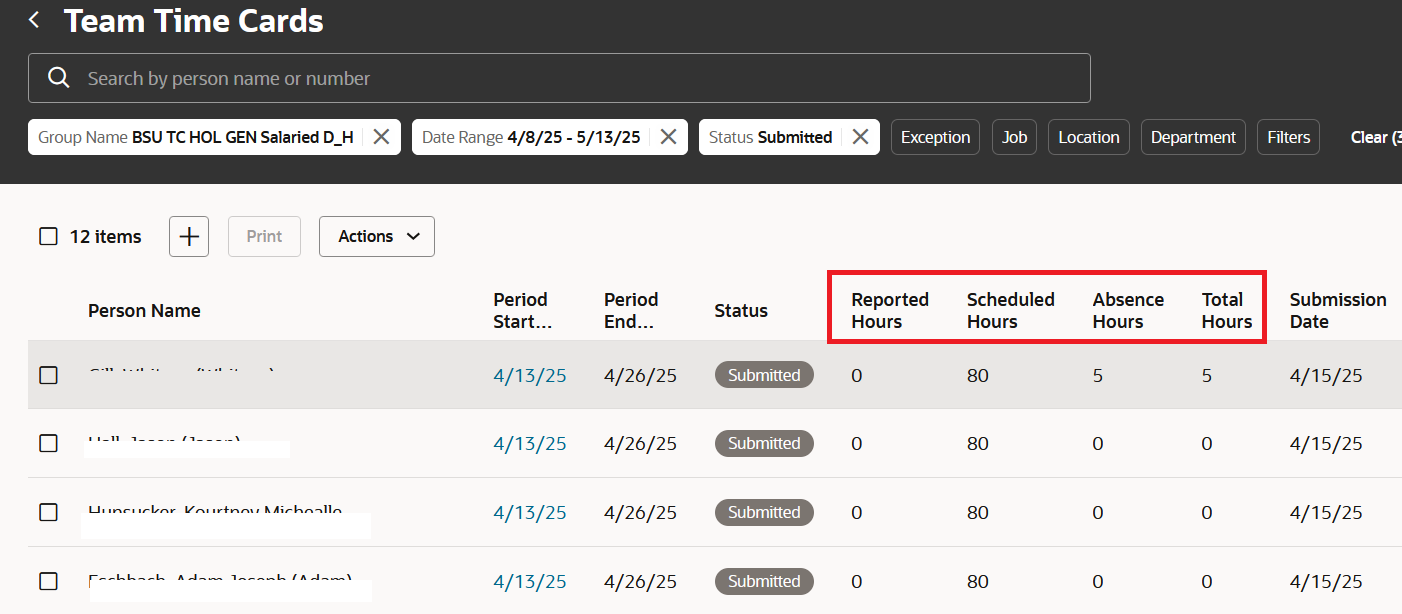The height and width of the screenshot is (614, 1402).
Task: Open the Department filter
Action: (x=1193, y=137)
